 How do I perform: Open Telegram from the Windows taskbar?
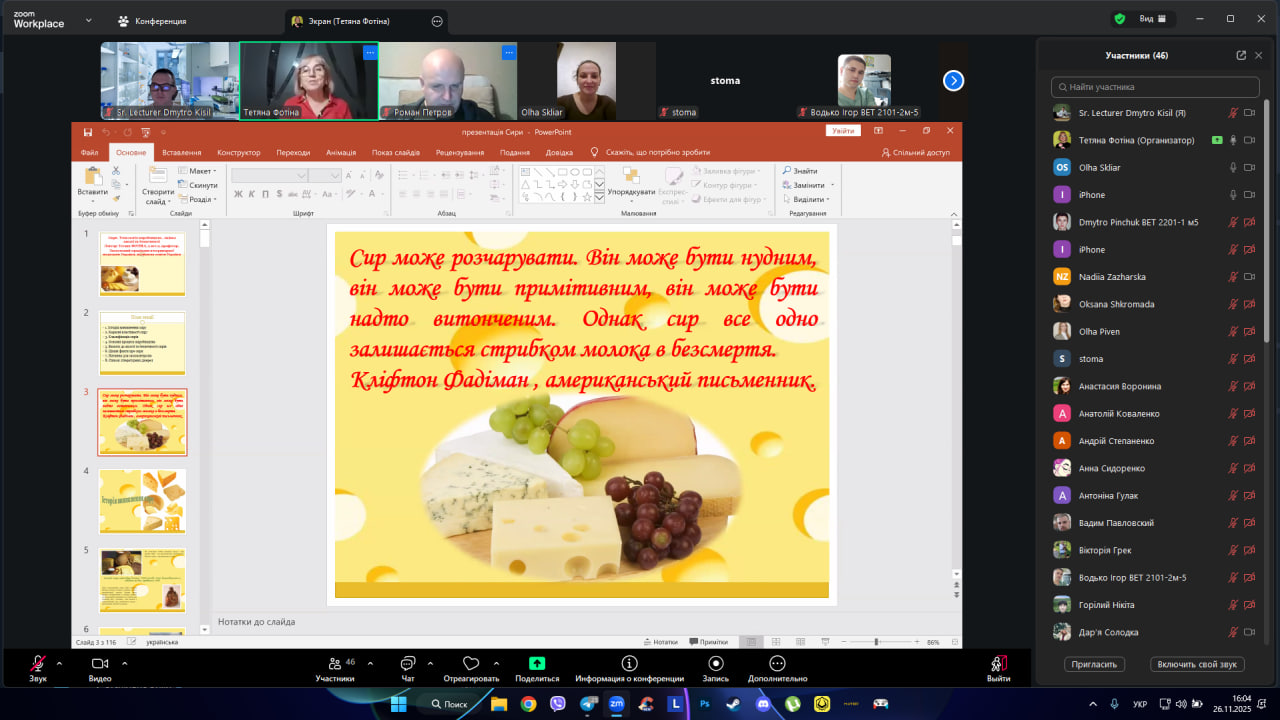point(587,704)
